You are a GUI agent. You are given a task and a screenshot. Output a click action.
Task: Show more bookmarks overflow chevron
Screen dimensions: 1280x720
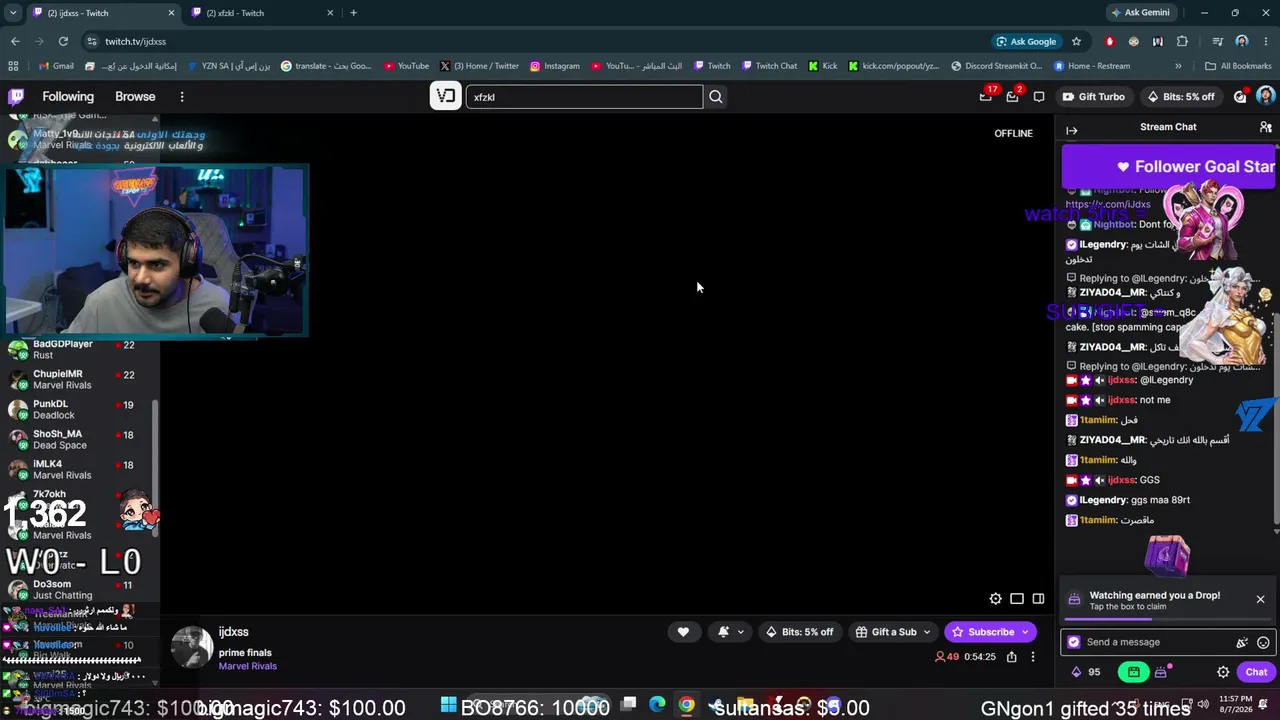click(1178, 66)
